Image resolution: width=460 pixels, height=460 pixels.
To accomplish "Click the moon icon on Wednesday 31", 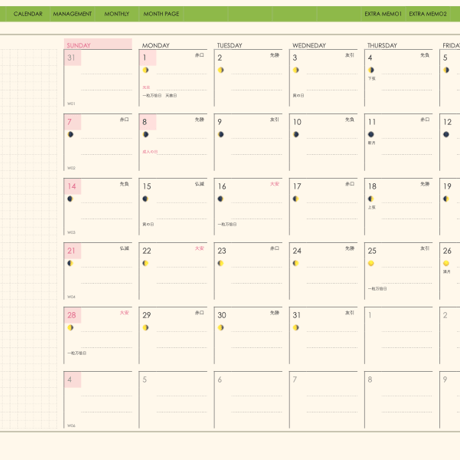I will (296, 328).
